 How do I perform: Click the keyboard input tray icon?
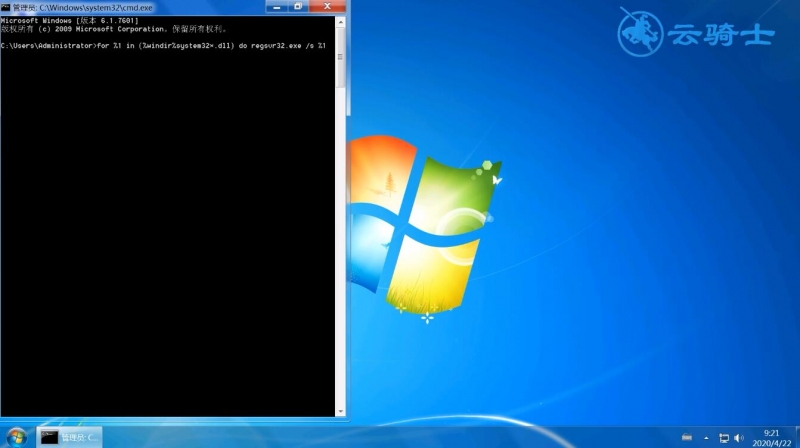pyautogui.click(x=687, y=437)
